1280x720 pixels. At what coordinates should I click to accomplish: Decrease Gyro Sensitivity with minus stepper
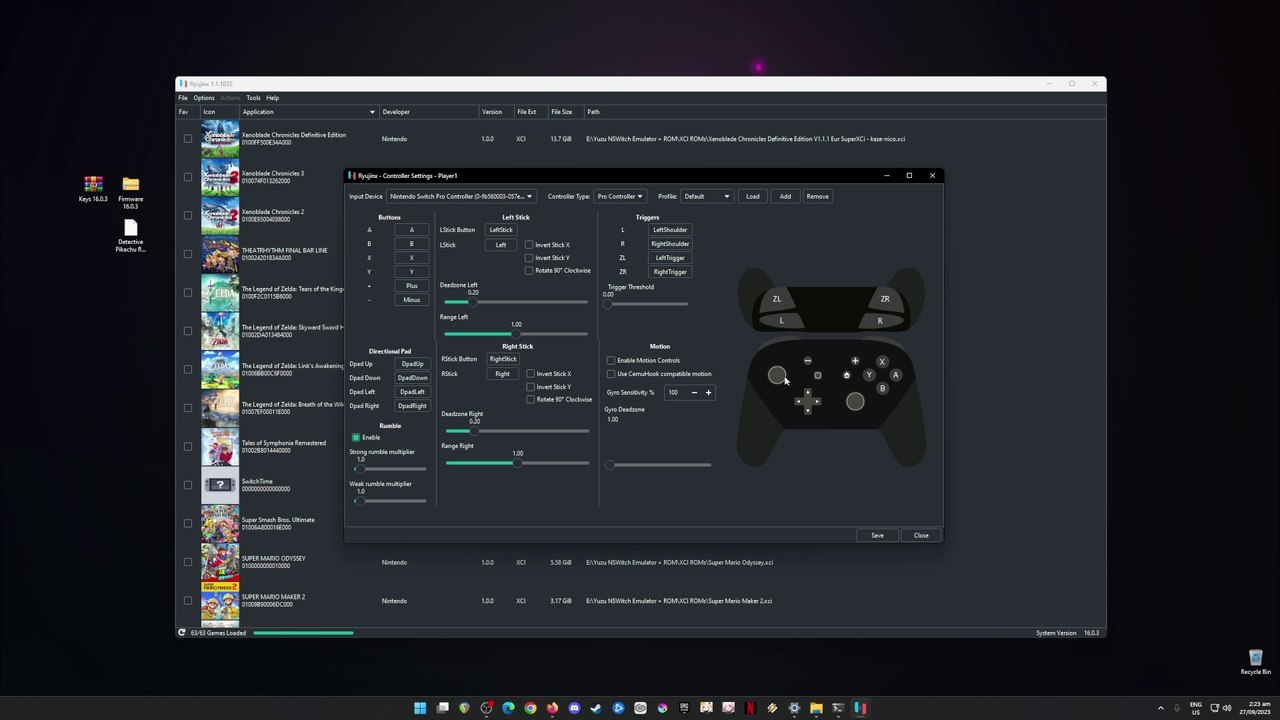(x=694, y=392)
